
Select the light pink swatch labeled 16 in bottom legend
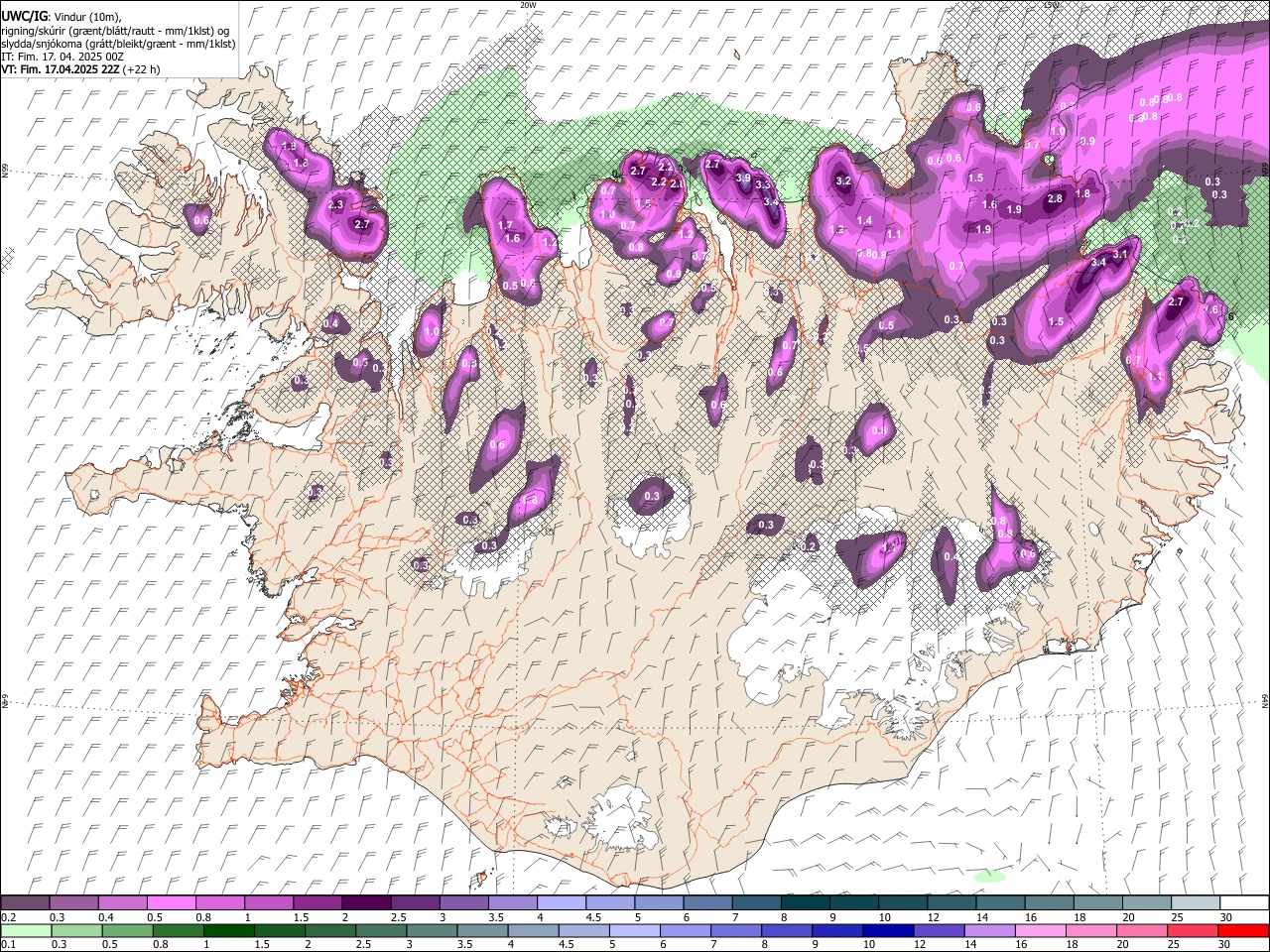click(x=1040, y=930)
